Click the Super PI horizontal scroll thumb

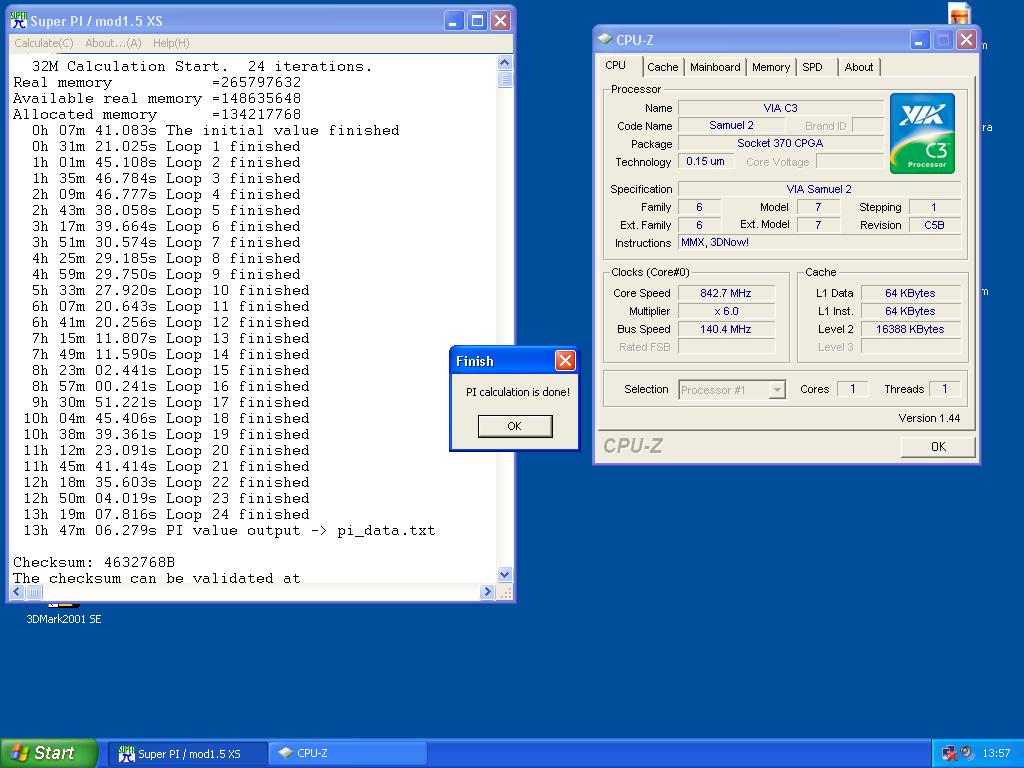34,592
